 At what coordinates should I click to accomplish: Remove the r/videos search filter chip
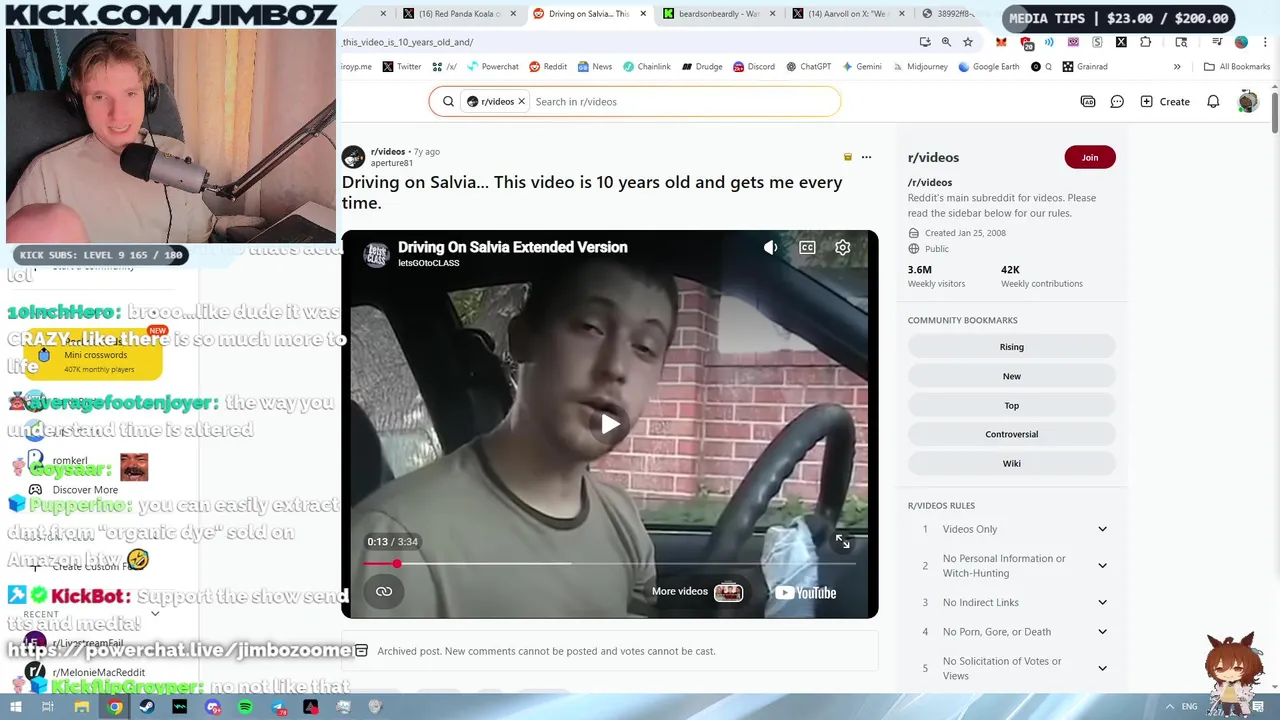(x=521, y=101)
